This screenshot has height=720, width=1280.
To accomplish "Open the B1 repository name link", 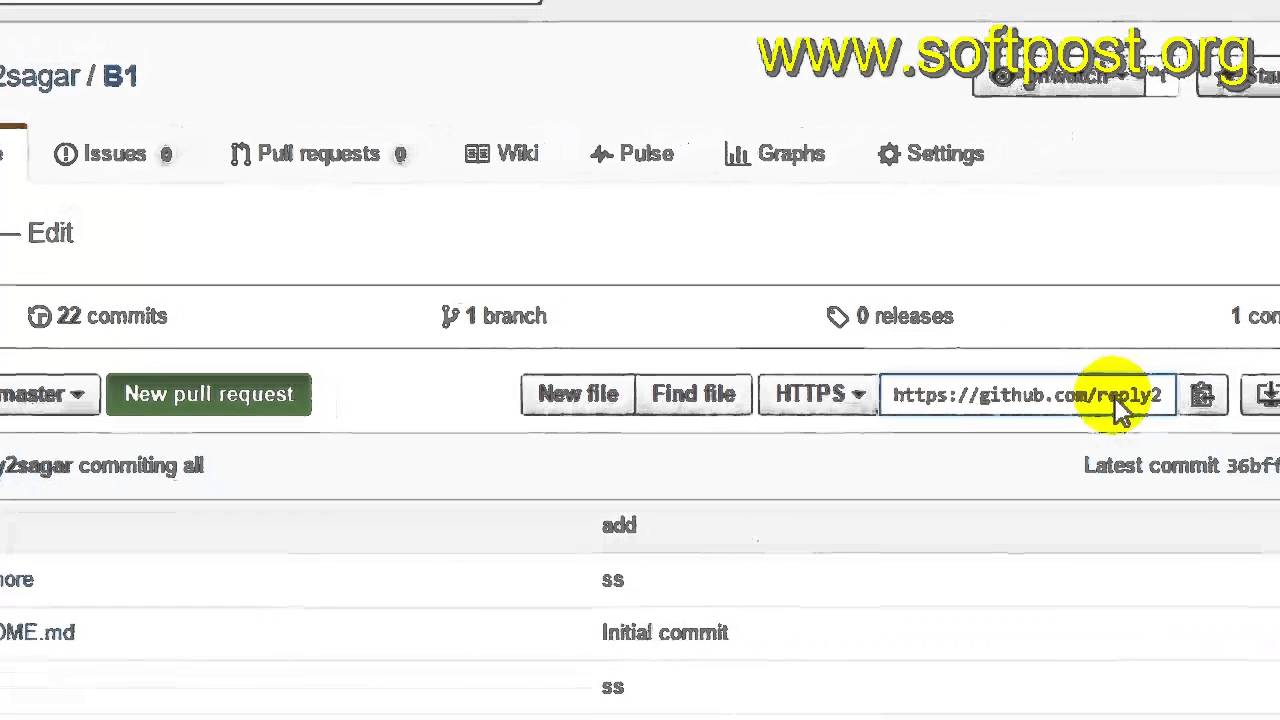I will pyautogui.click(x=120, y=76).
